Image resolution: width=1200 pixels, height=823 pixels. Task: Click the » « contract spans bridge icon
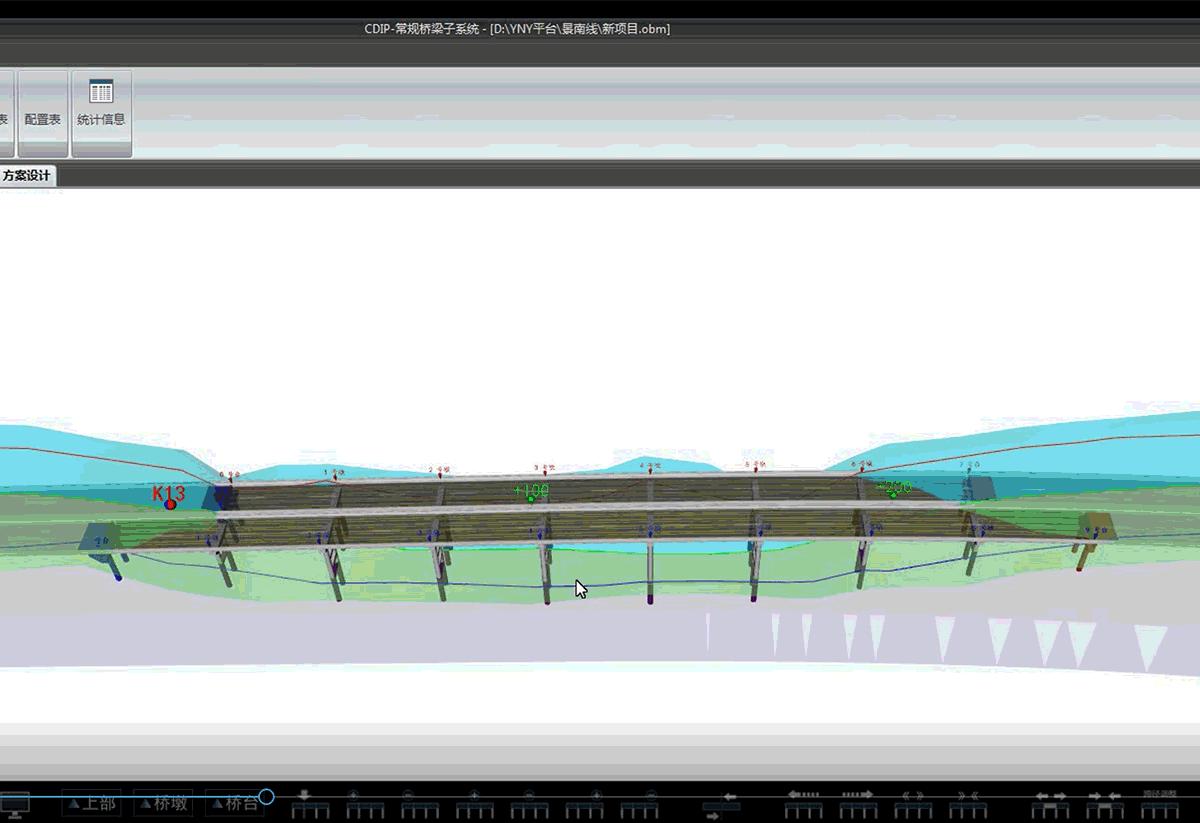968,804
